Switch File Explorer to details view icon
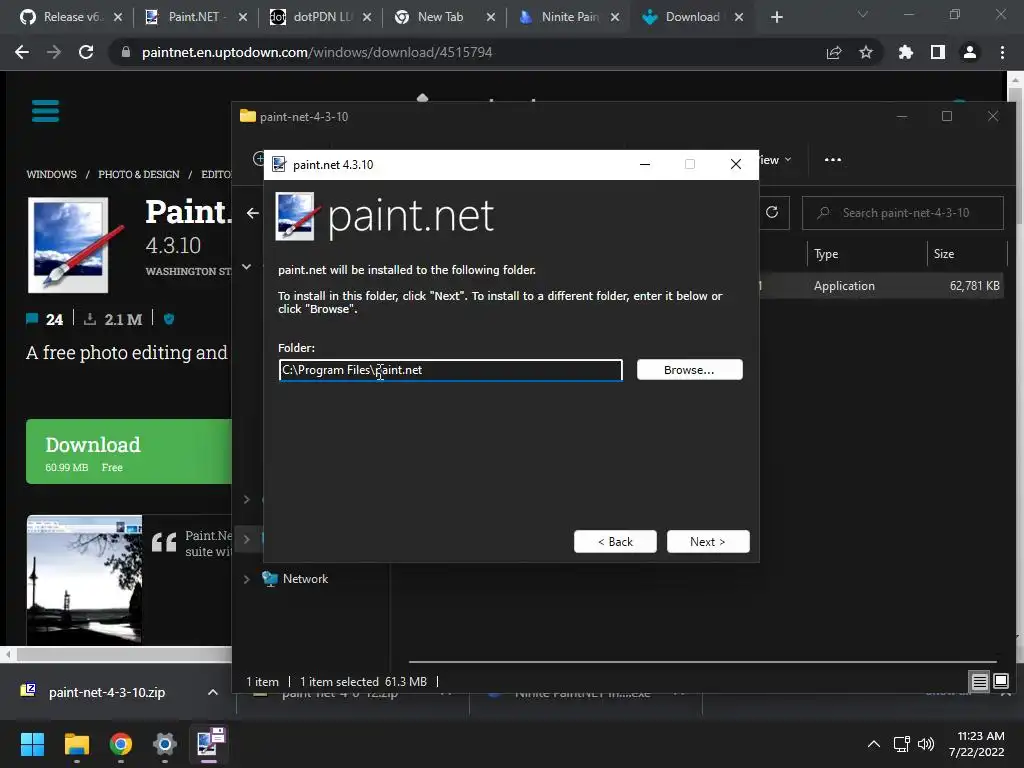Viewport: 1024px width, 768px height. [980, 682]
